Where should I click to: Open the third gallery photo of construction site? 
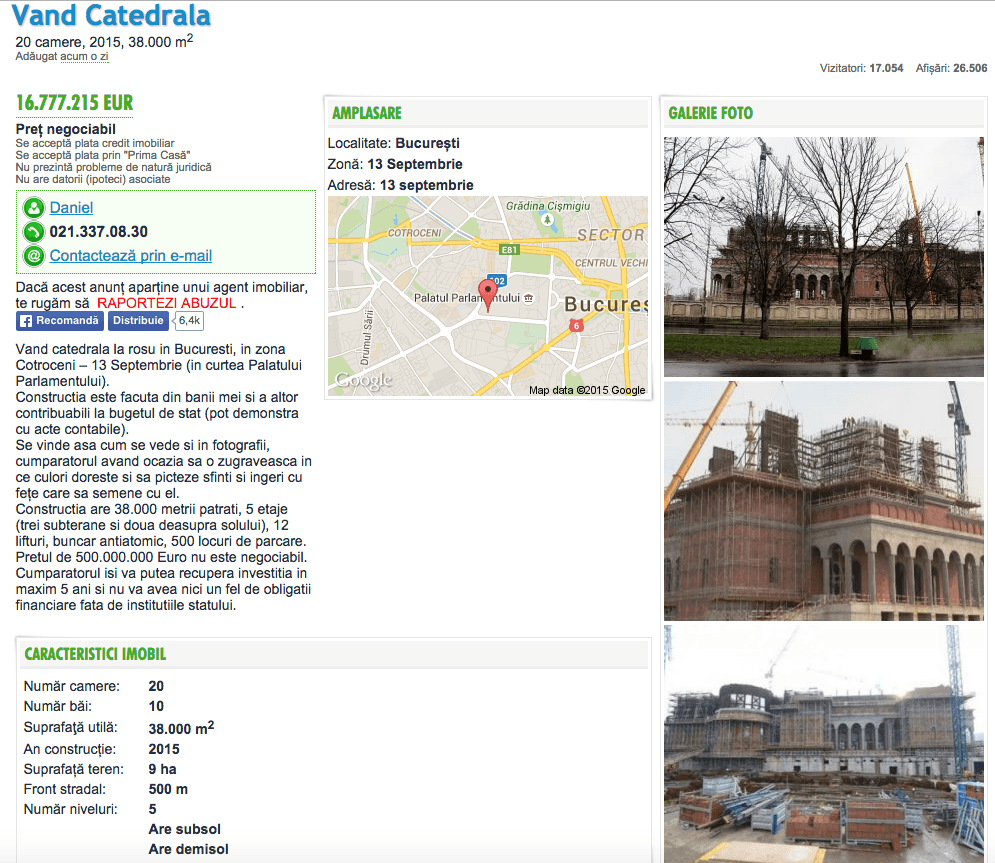click(x=823, y=743)
